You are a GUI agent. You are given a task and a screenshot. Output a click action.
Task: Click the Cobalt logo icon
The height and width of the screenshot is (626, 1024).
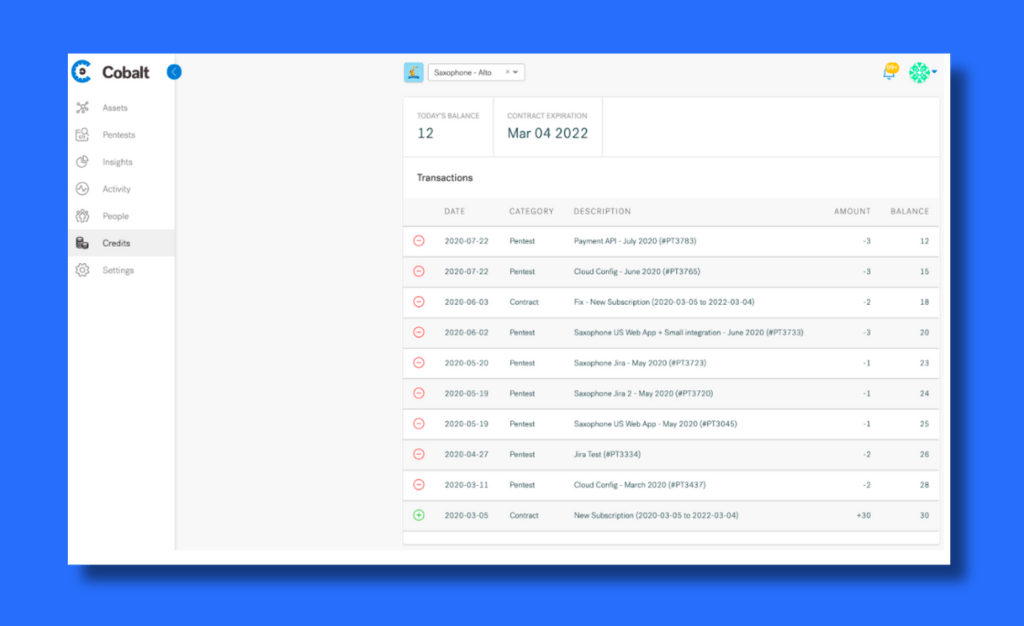[x=82, y=72]
